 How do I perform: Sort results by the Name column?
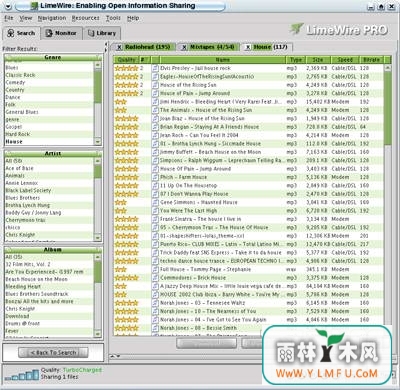222,60
